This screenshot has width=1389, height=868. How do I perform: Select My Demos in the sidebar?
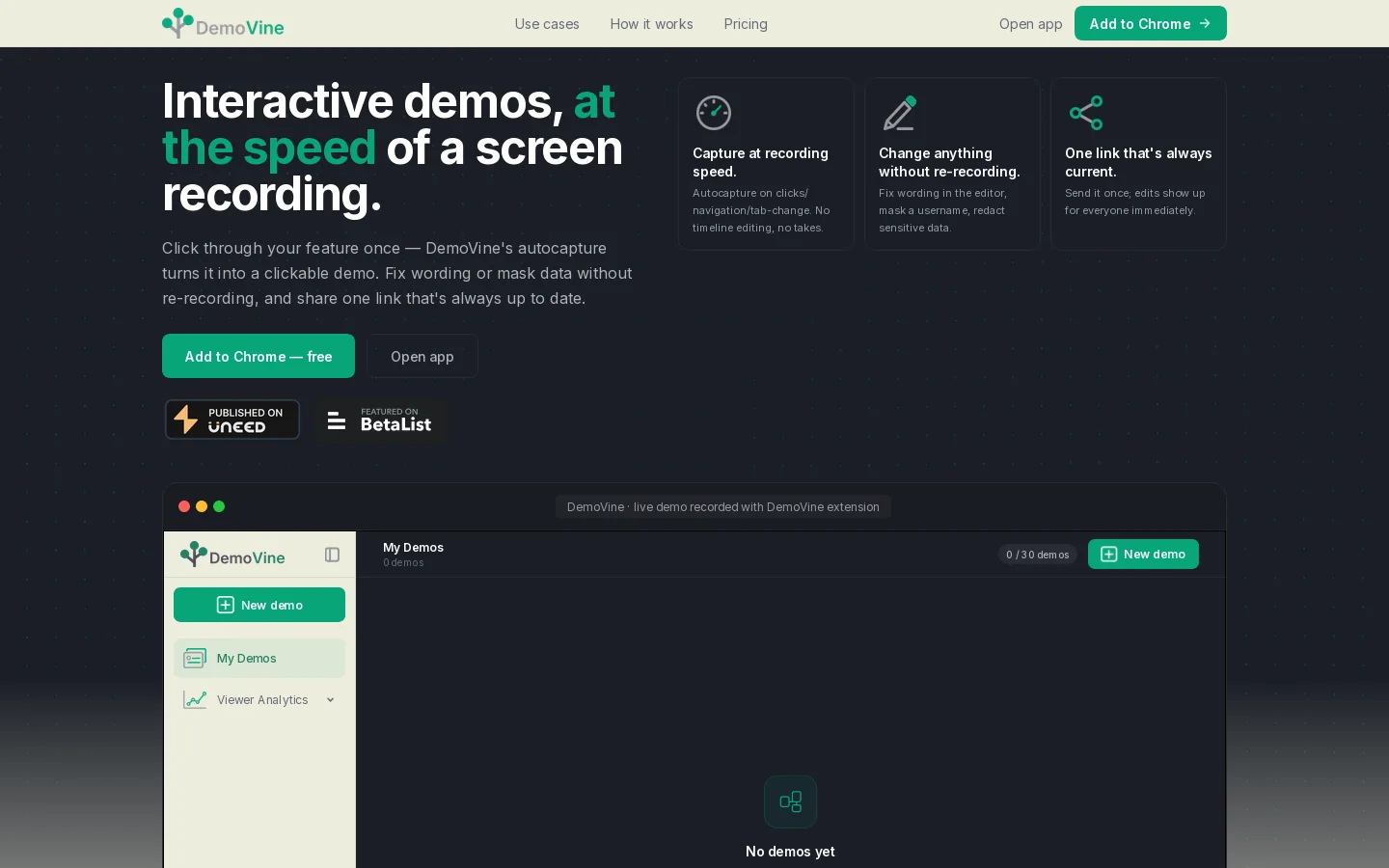pos(259,658)
